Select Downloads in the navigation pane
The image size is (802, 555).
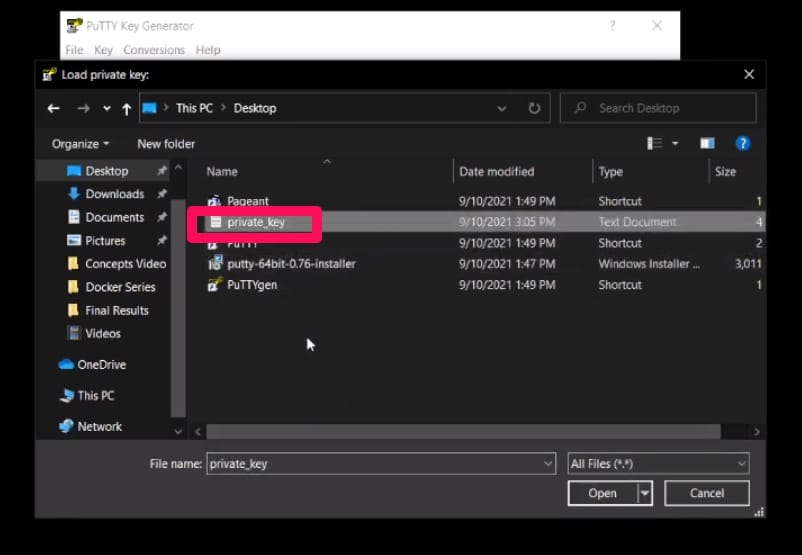(115, 194)
